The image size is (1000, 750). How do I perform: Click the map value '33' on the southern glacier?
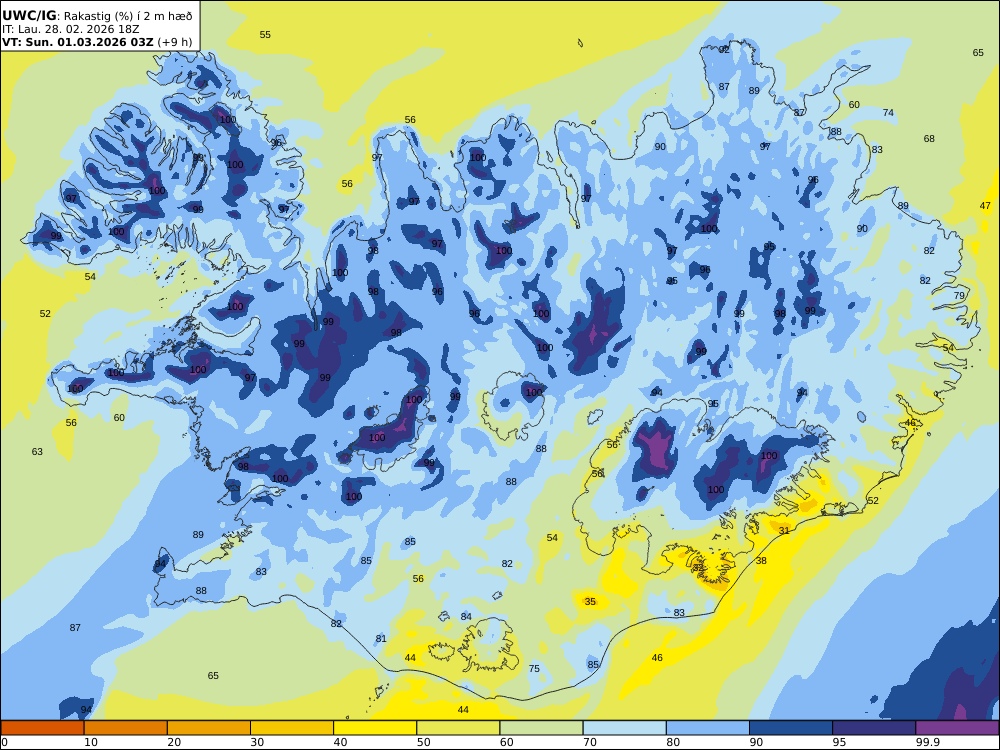click(x=698, y=567)
